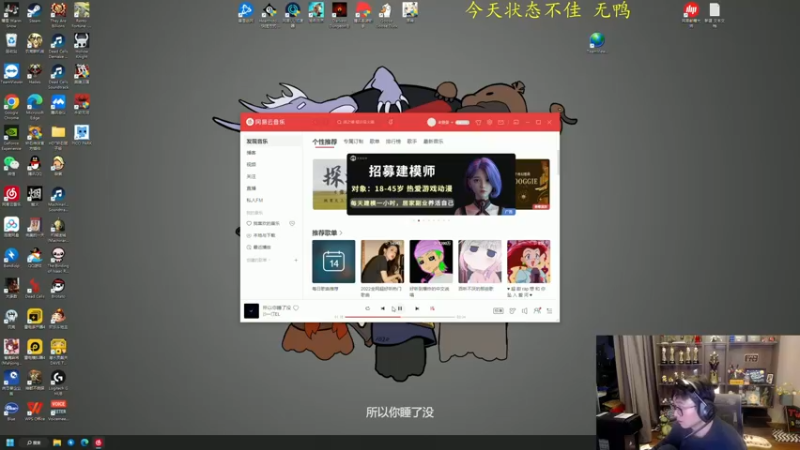The width and height of the screenshot is (800, 450).
Task: Open TeamViewer desktop shortcut
Action: pyautogui.click(x=11, y=74)
